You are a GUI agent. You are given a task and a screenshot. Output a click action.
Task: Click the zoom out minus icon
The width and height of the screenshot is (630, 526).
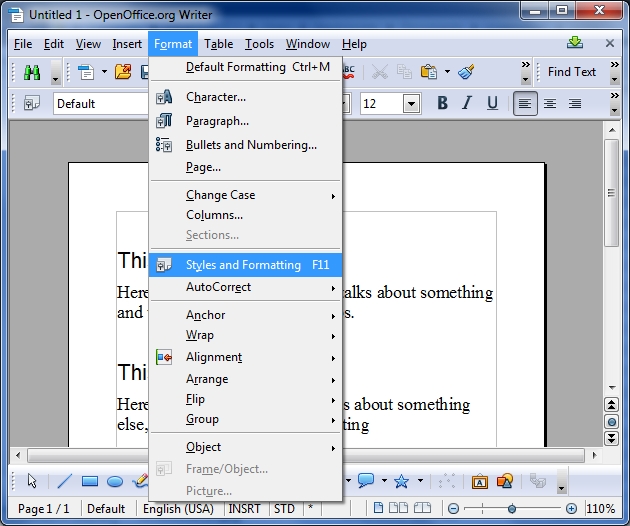click(453, 509)
